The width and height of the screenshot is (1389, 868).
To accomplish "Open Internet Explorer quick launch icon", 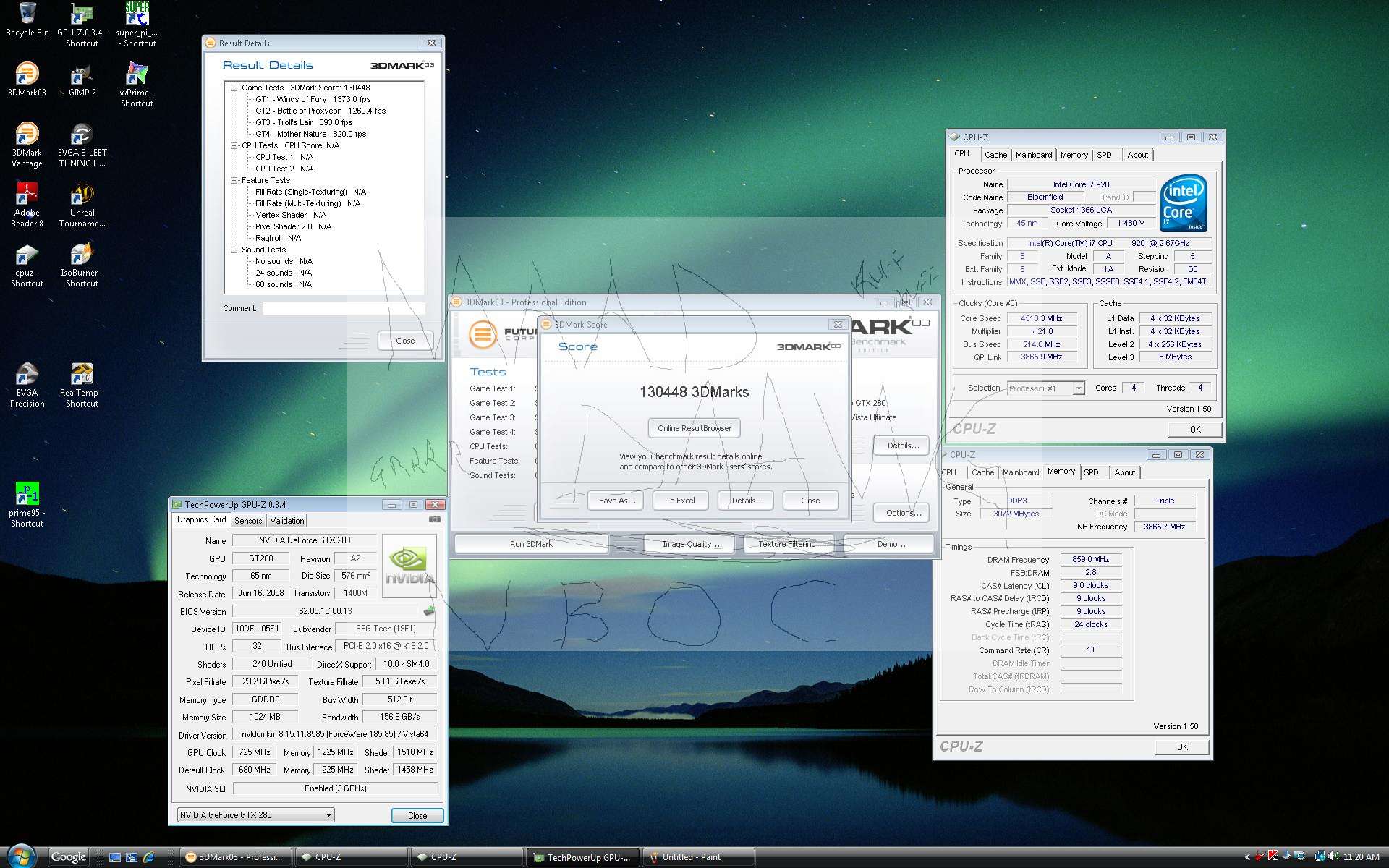I will pos(149,857).
